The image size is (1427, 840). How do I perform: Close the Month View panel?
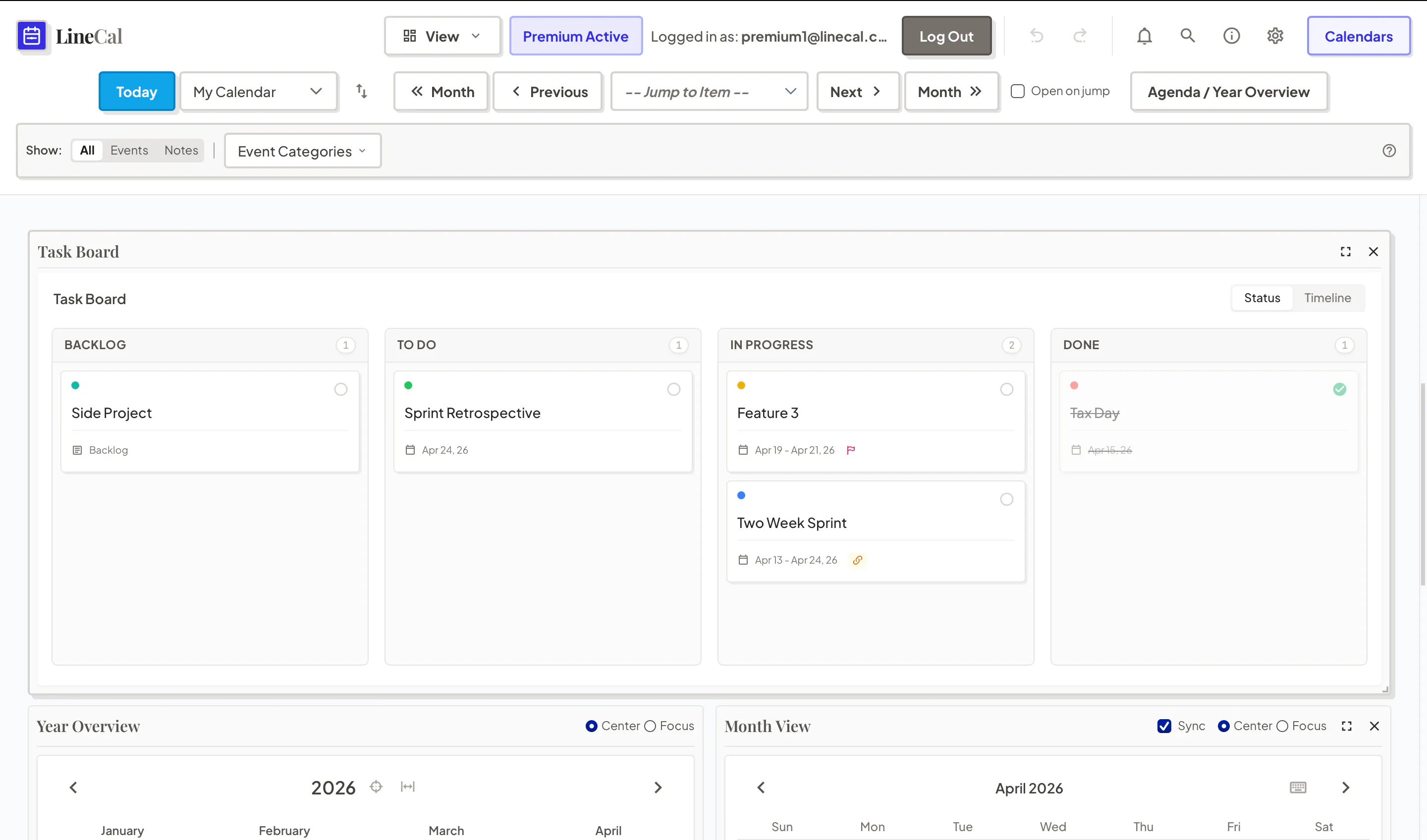tap(1374, 726)
